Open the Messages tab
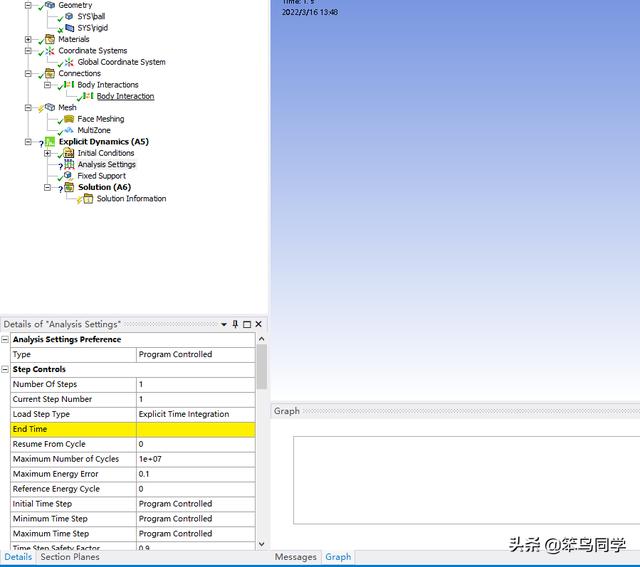Viewport: 640px width, 567px height. point(296,557)
